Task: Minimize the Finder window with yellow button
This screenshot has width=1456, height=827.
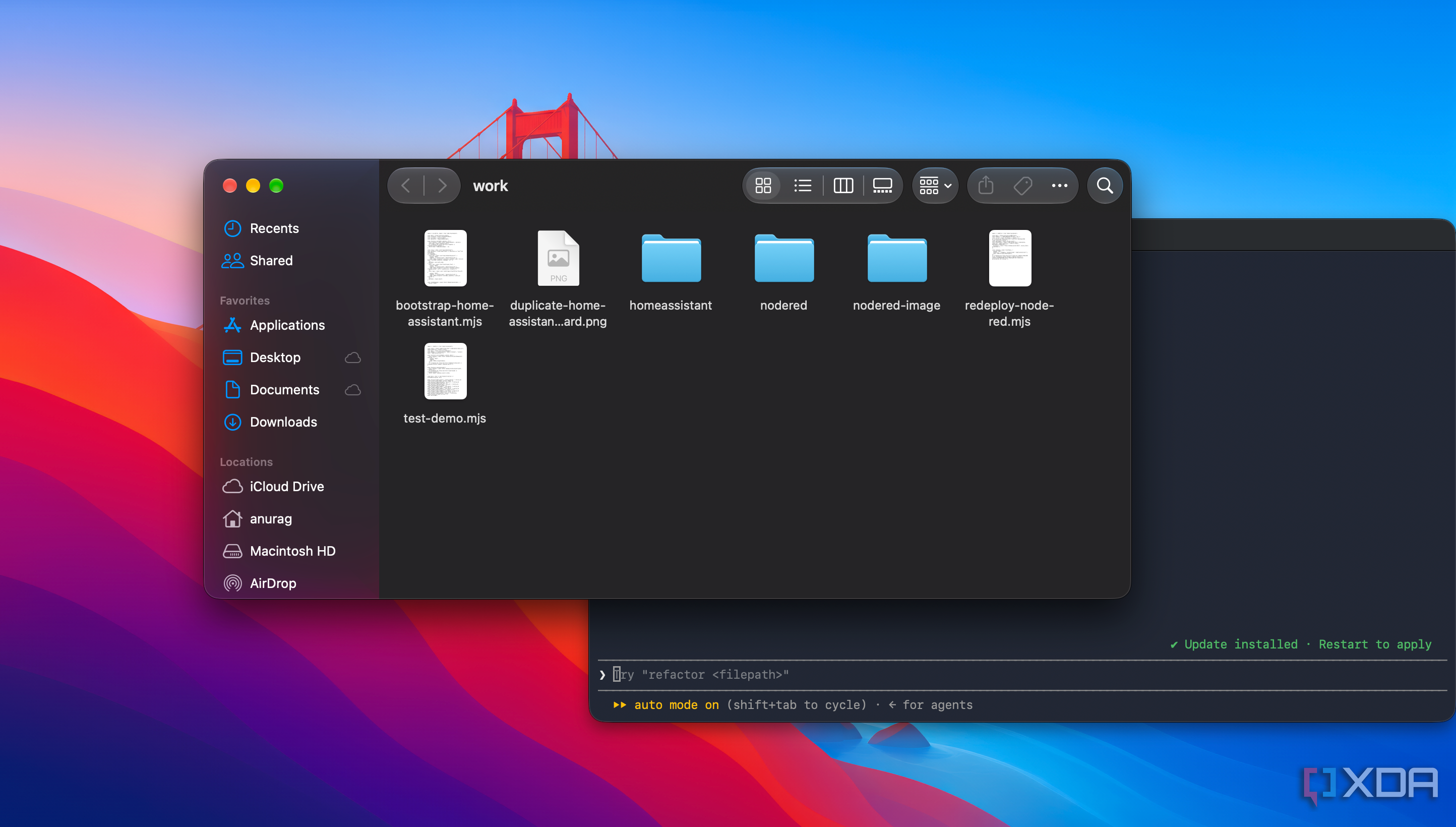Action: (253, 186)
